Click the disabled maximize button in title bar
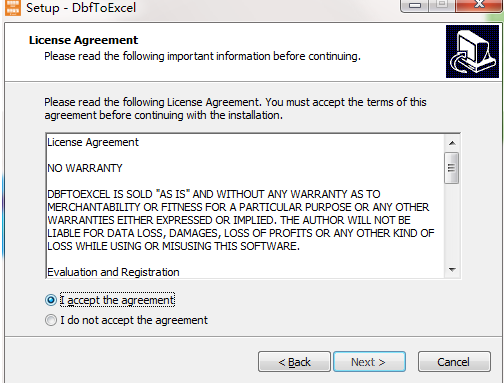The width and height of the screenshot is (504, 383). (442, 5)
